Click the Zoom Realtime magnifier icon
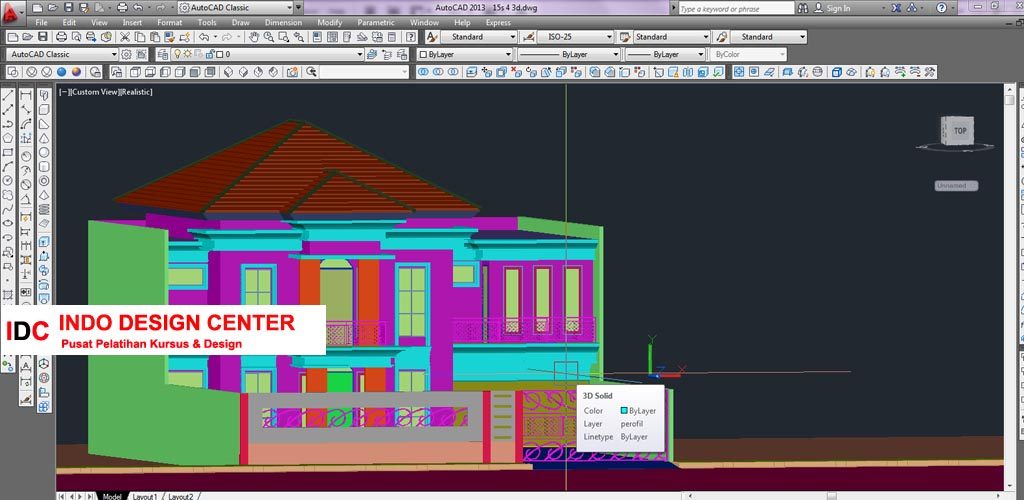Viewport: 1024px width, 500px height. pyautogui.click(x=268, y=37)
